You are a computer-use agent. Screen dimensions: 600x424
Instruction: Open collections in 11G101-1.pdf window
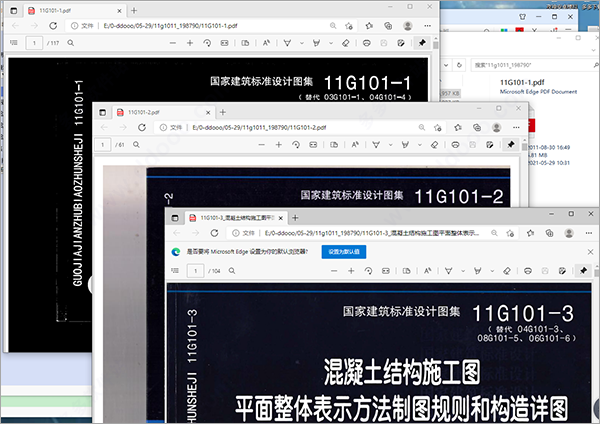388,26
